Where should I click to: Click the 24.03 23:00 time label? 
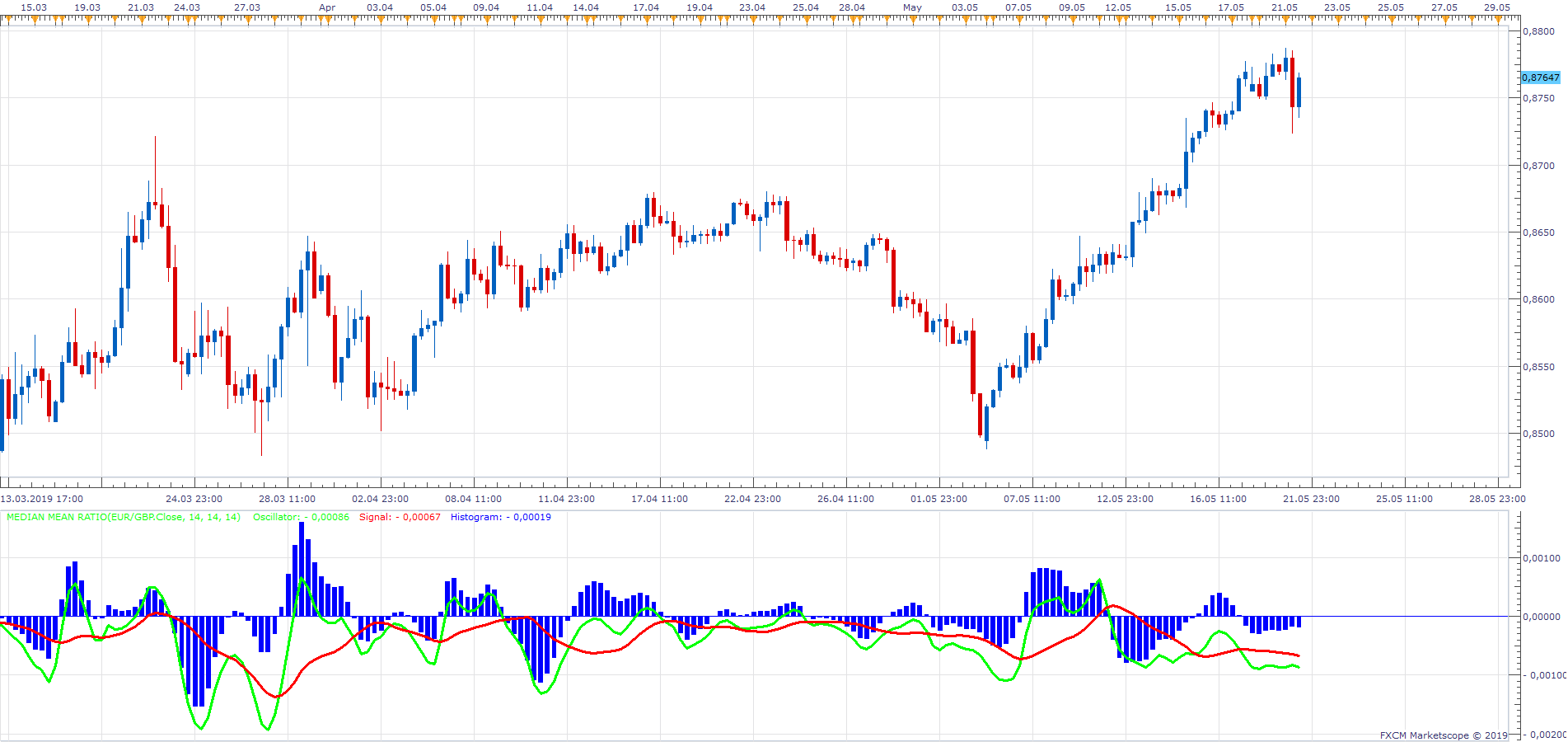[194, 499]
